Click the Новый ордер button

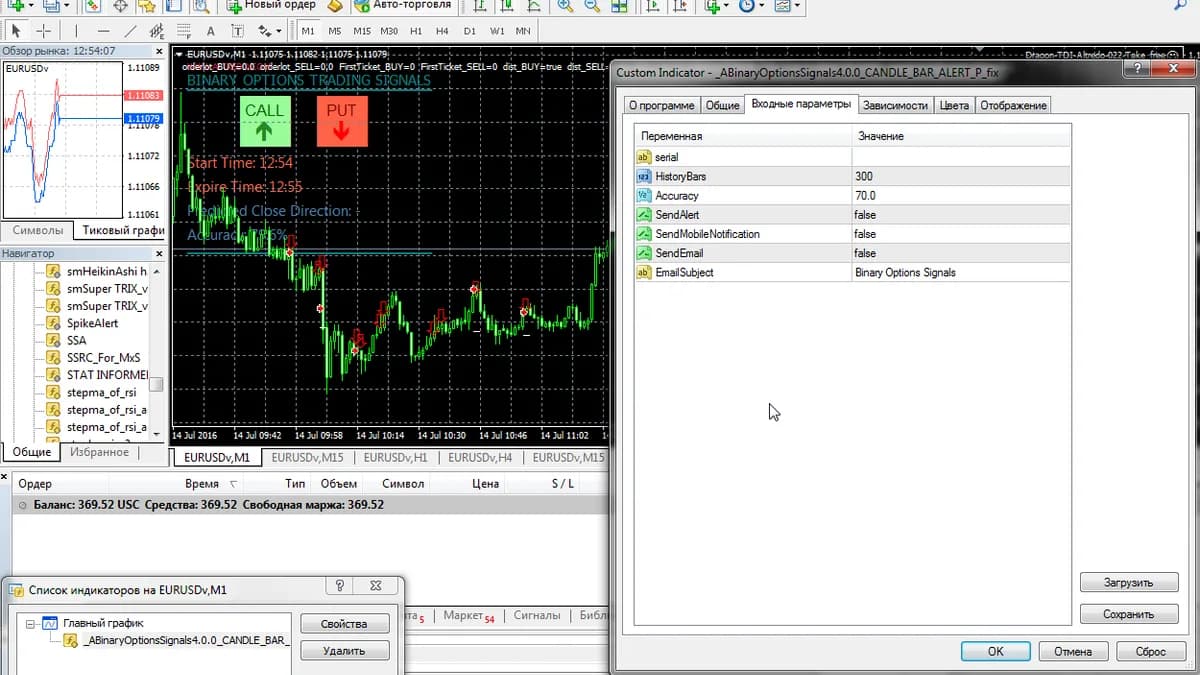[270, 5]
